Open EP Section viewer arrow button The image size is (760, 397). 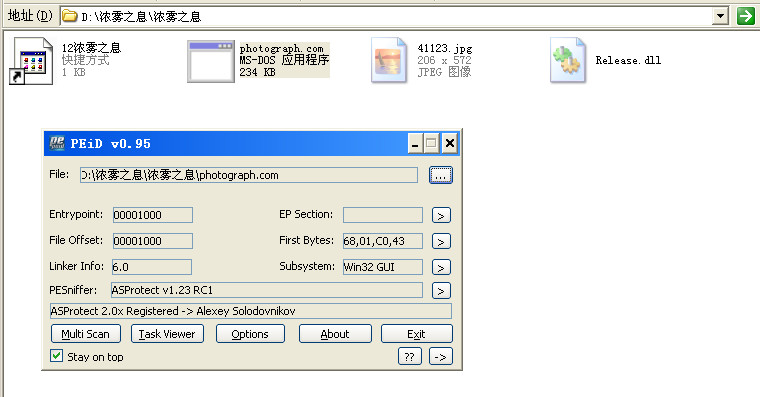pyautogui.click(x=441, y=215)
